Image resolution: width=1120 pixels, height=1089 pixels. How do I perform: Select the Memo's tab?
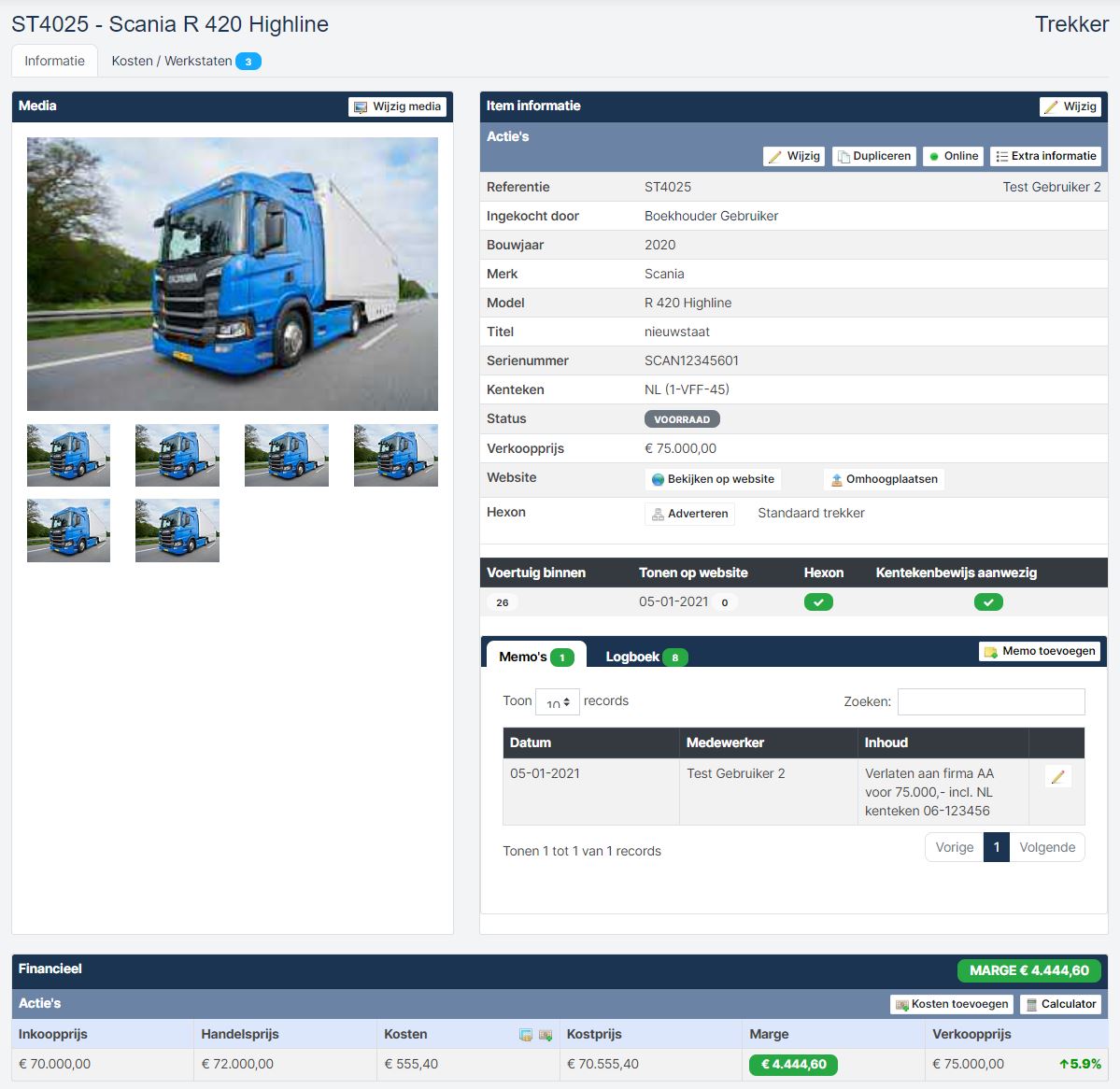536,656
